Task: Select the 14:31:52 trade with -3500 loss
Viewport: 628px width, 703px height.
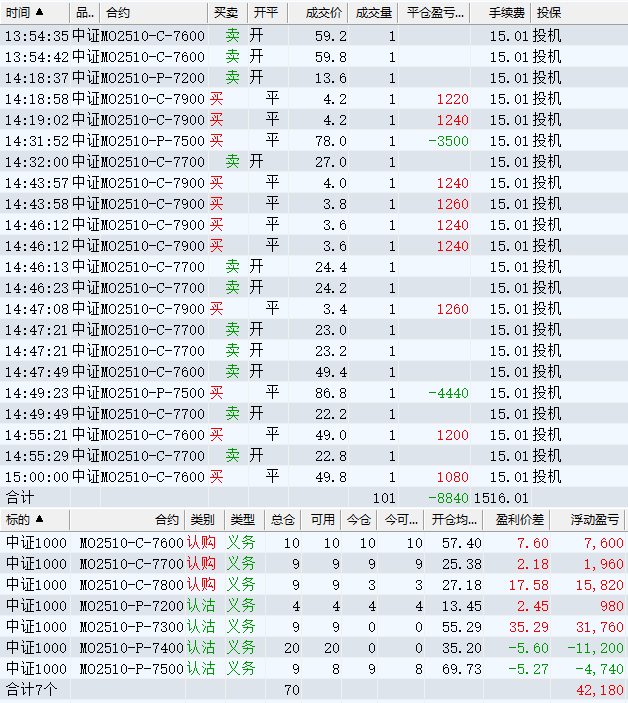Action: pyautogui.click(x=300, y=141)
